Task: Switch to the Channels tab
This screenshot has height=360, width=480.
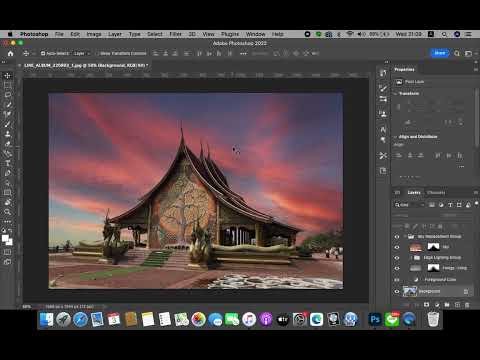Action: (x=436, y=192)
